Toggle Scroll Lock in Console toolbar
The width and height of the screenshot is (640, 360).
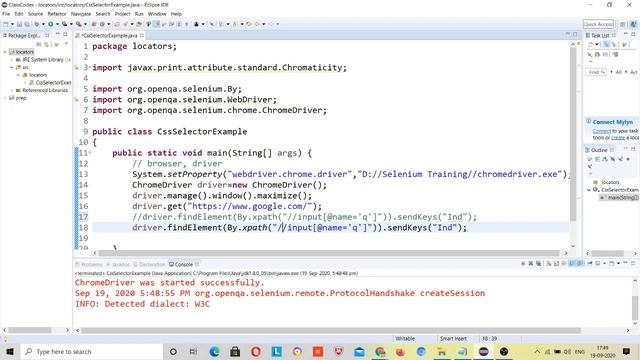556,264
